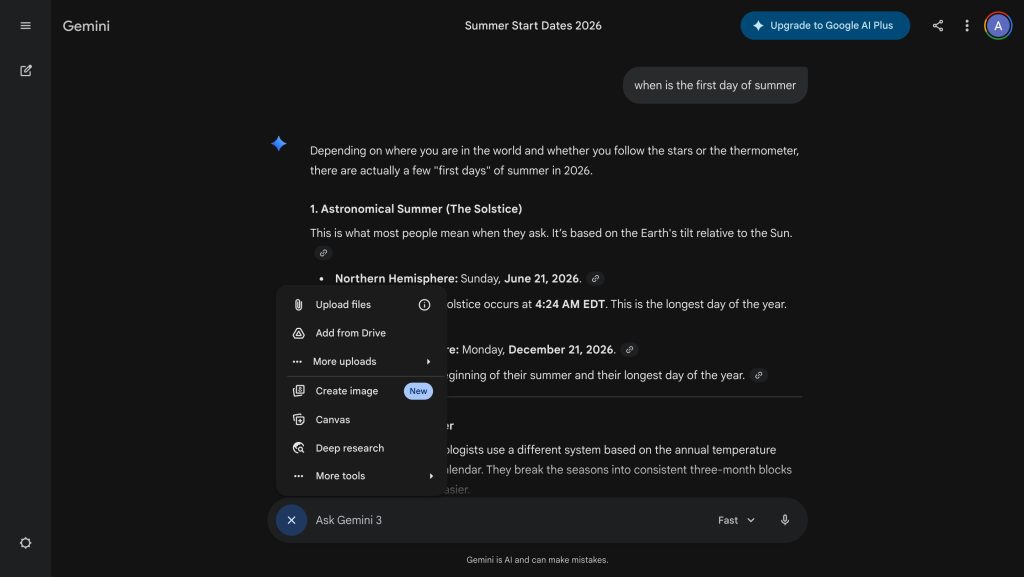The height and width of the screenshot is (577, 1024).
Task: Click the info icon beside Upload files
Action: click(x=424, y=305)
